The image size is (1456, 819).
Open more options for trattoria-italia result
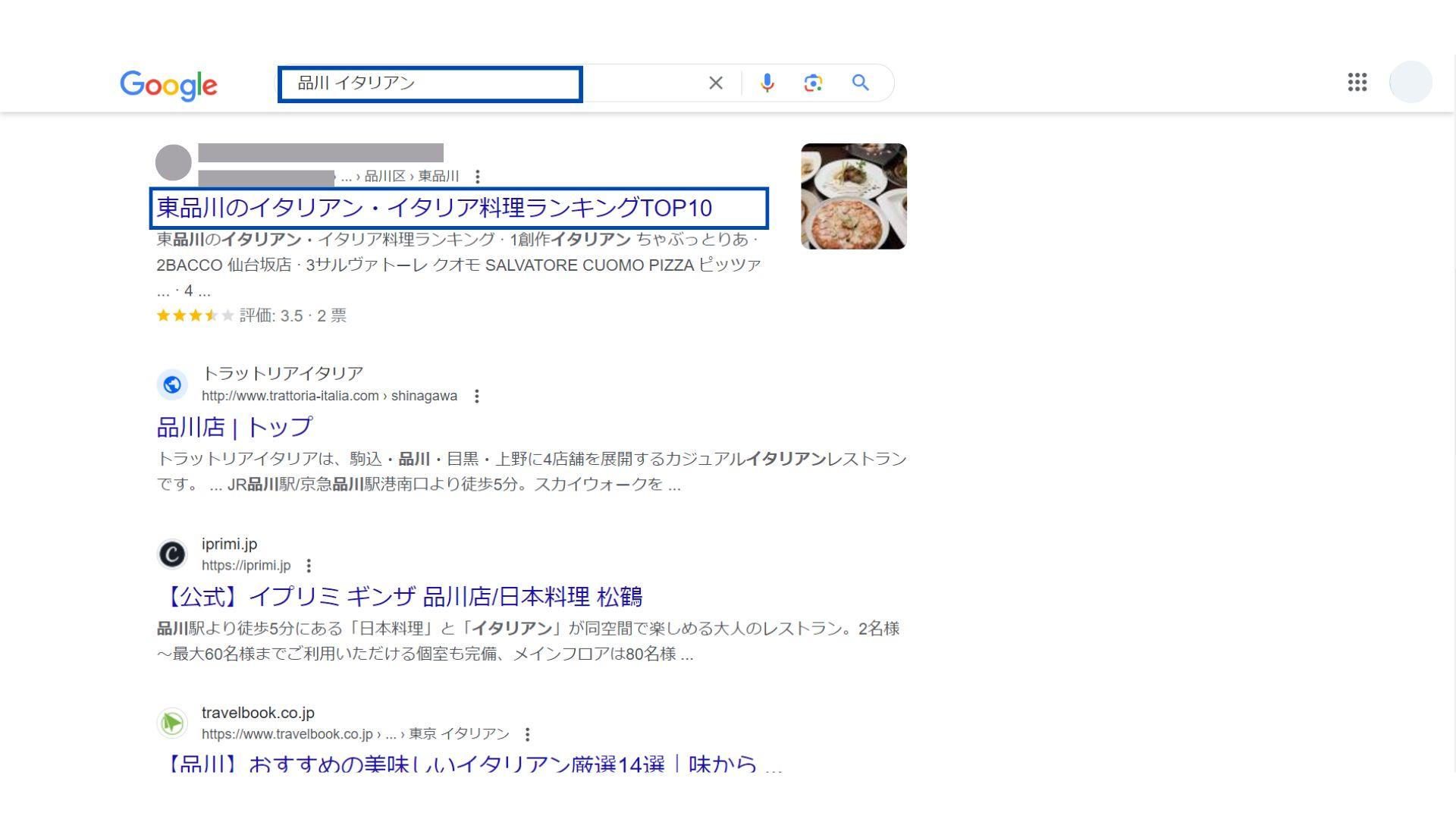[x=476, y=396]
